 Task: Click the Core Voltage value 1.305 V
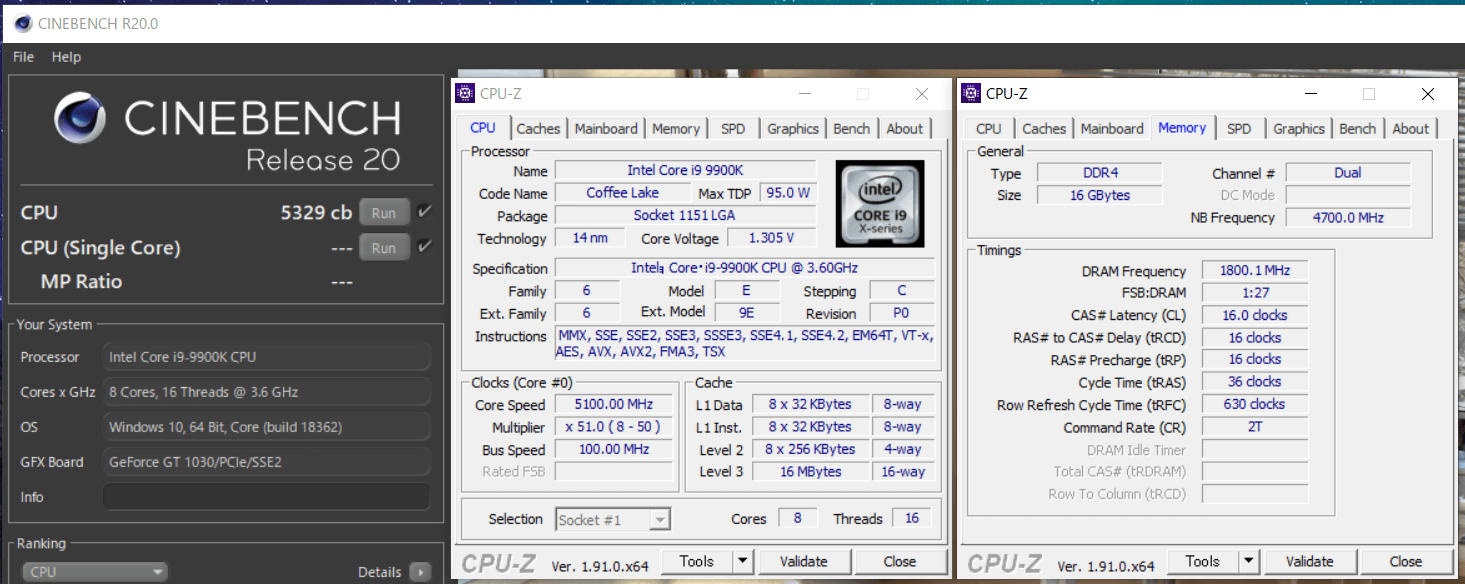pos(771,238)
